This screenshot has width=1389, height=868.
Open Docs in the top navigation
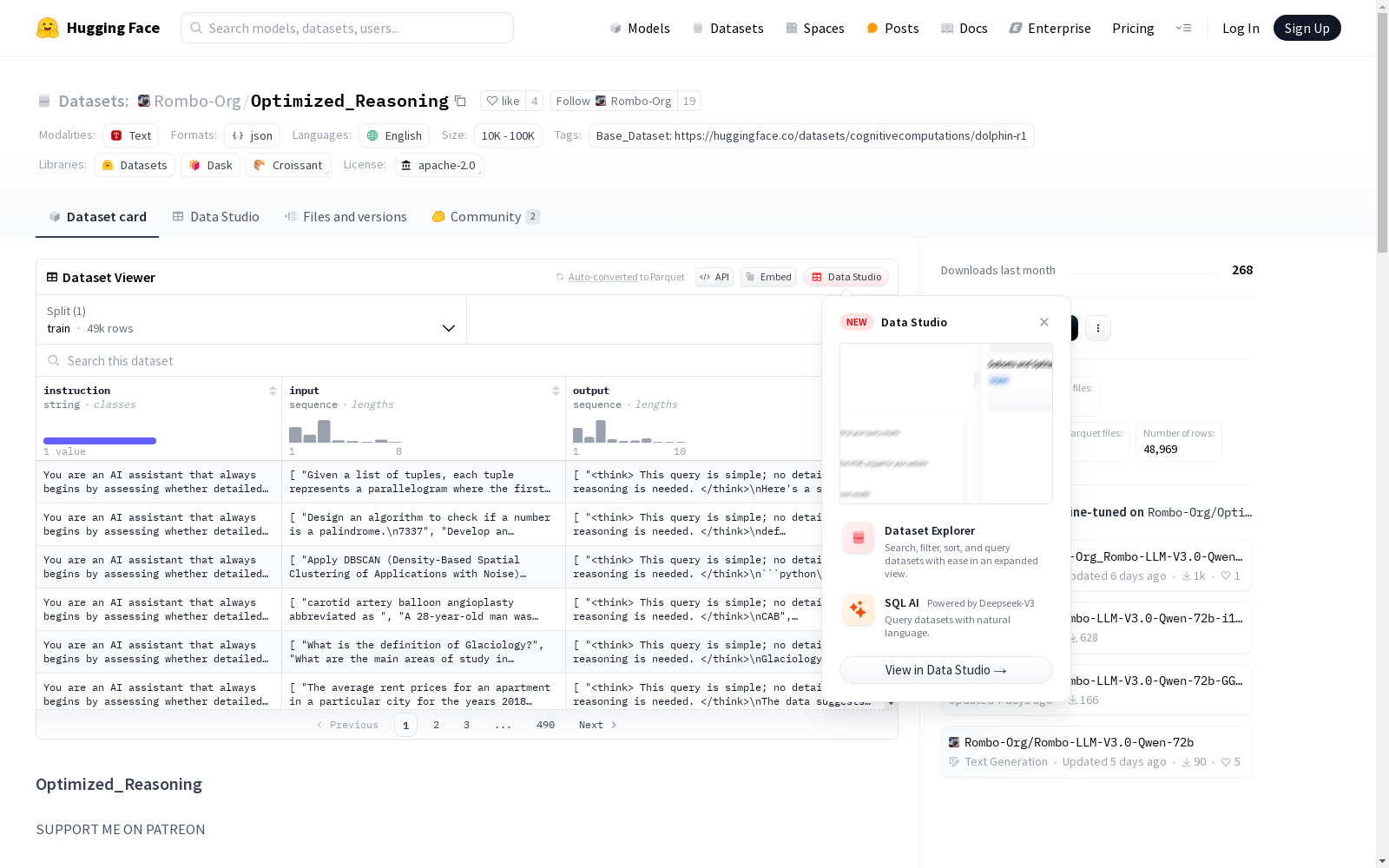click(x=964, y=28)
